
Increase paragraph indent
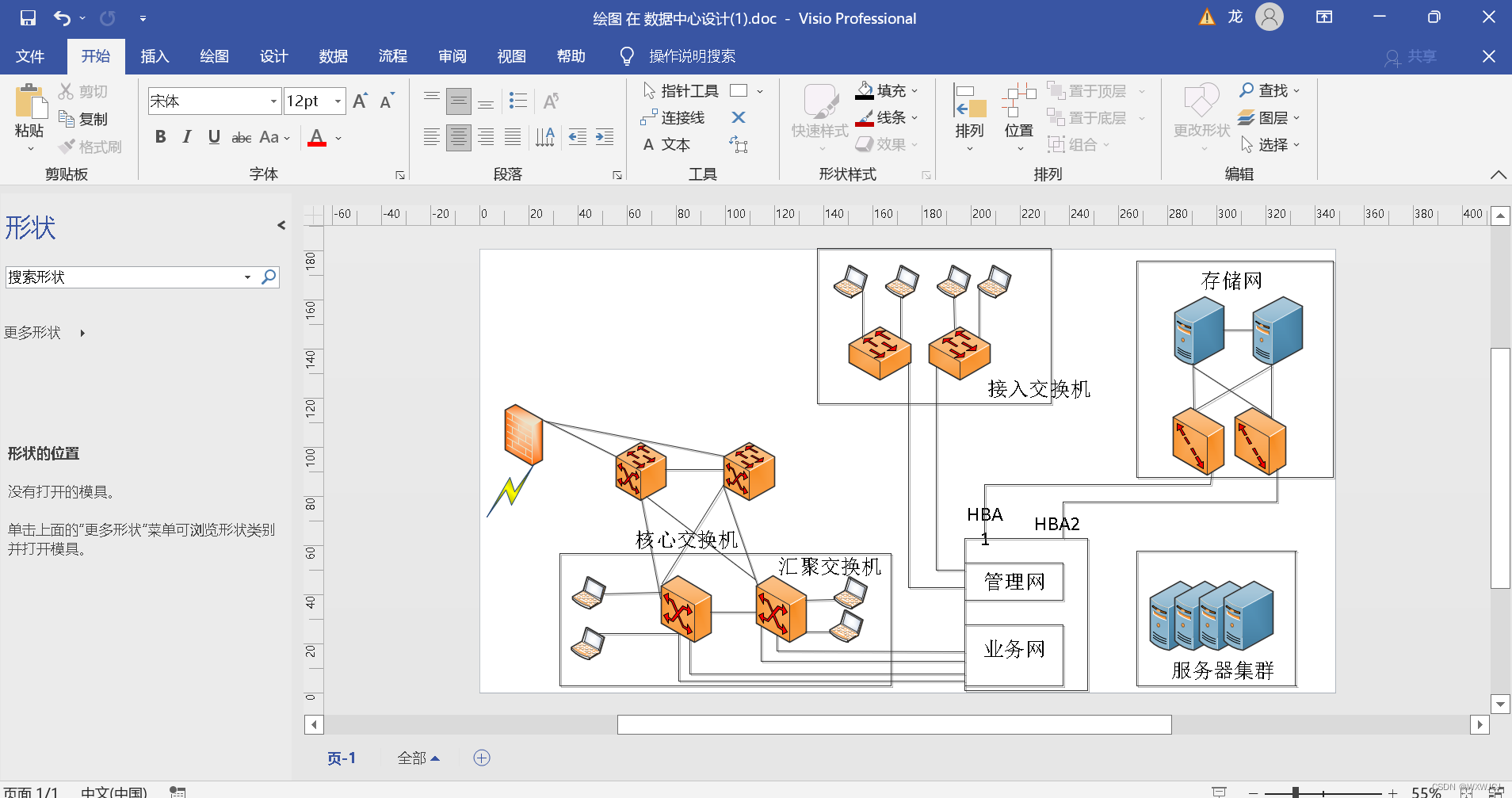pyautogui.click(x=605, y=138)
